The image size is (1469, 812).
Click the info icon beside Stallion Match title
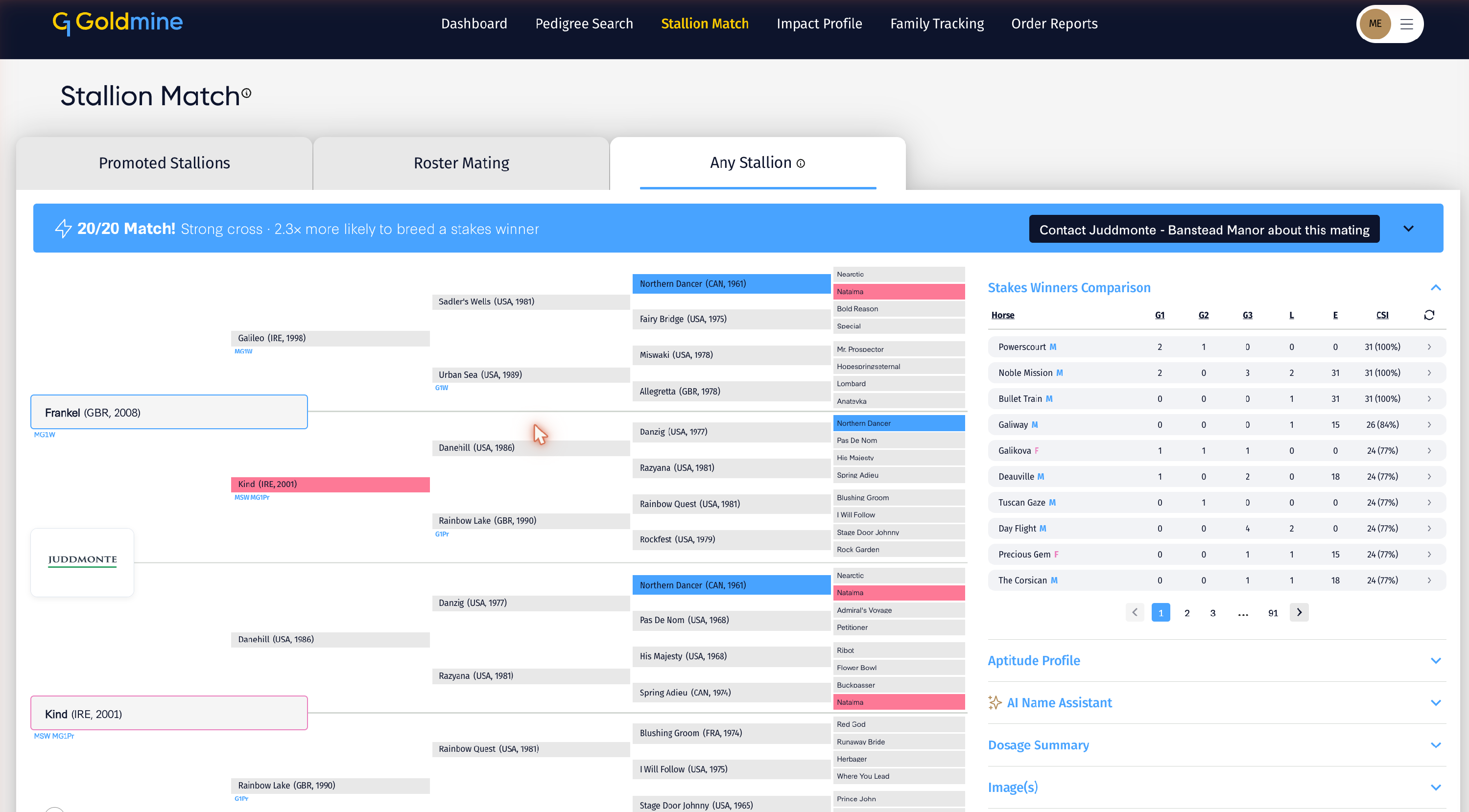tap(246, 93)
